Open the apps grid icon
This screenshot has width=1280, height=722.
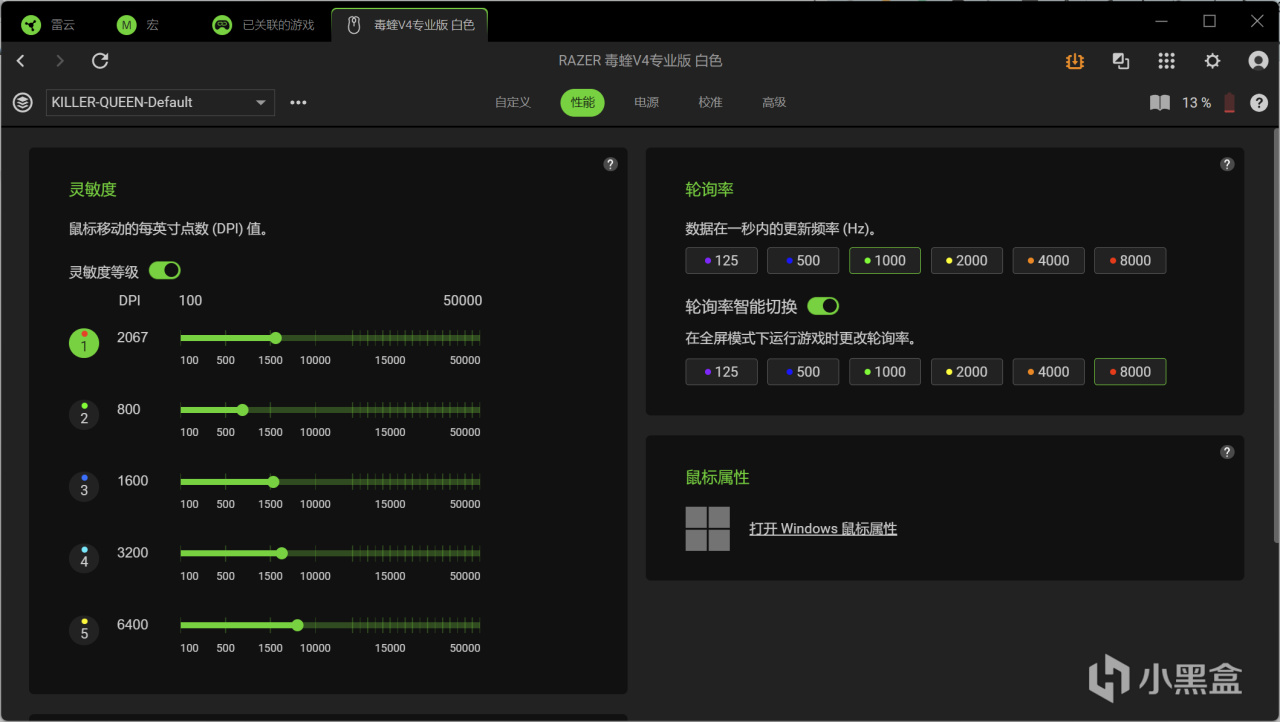(1166, 61)
